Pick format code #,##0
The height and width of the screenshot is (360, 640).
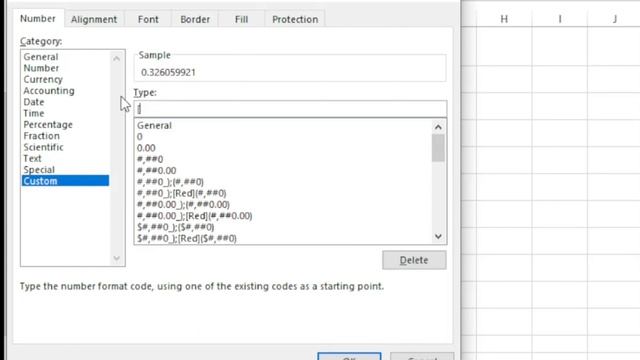(150, 159)
